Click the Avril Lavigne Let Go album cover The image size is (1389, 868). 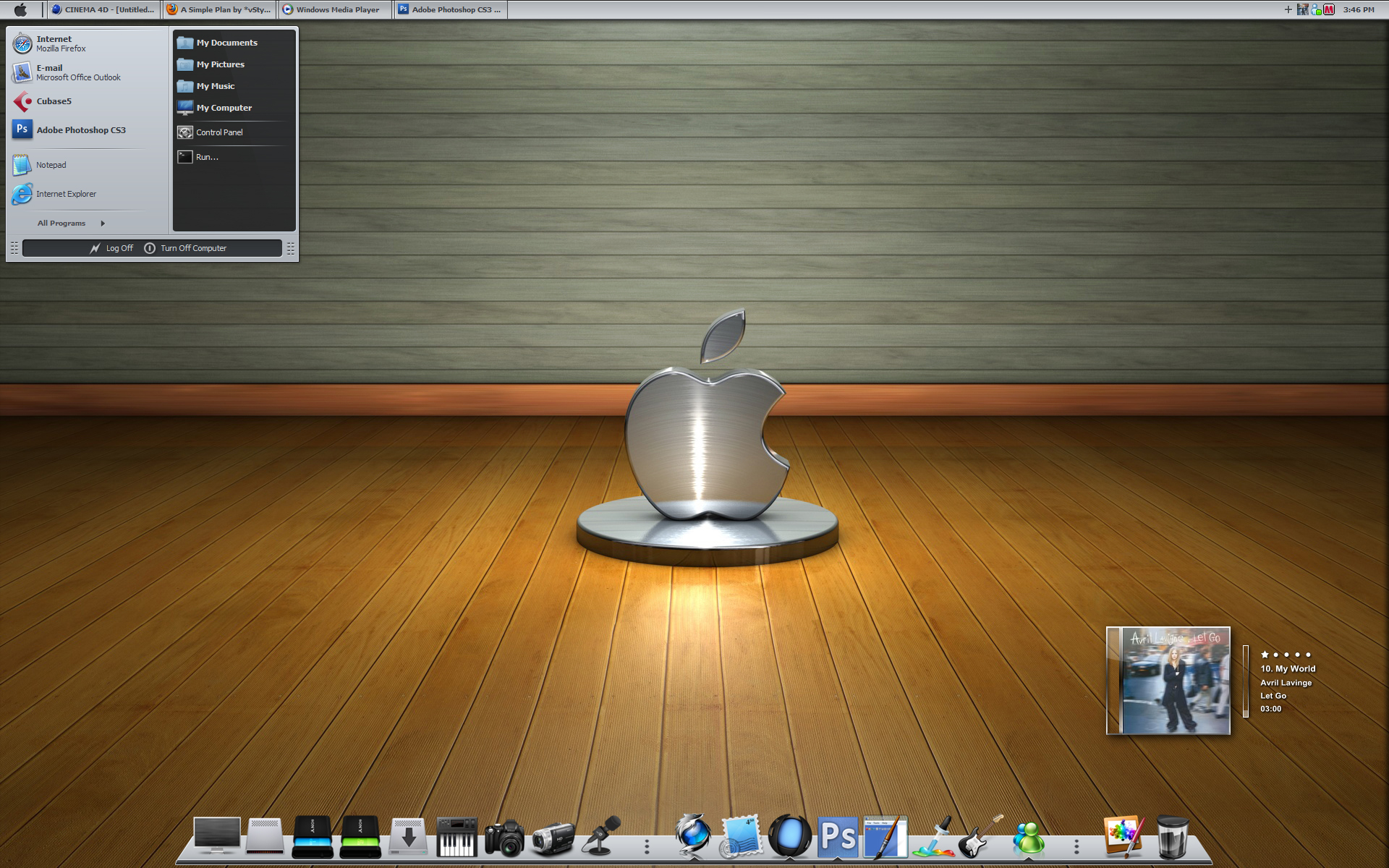point(1168,681)
